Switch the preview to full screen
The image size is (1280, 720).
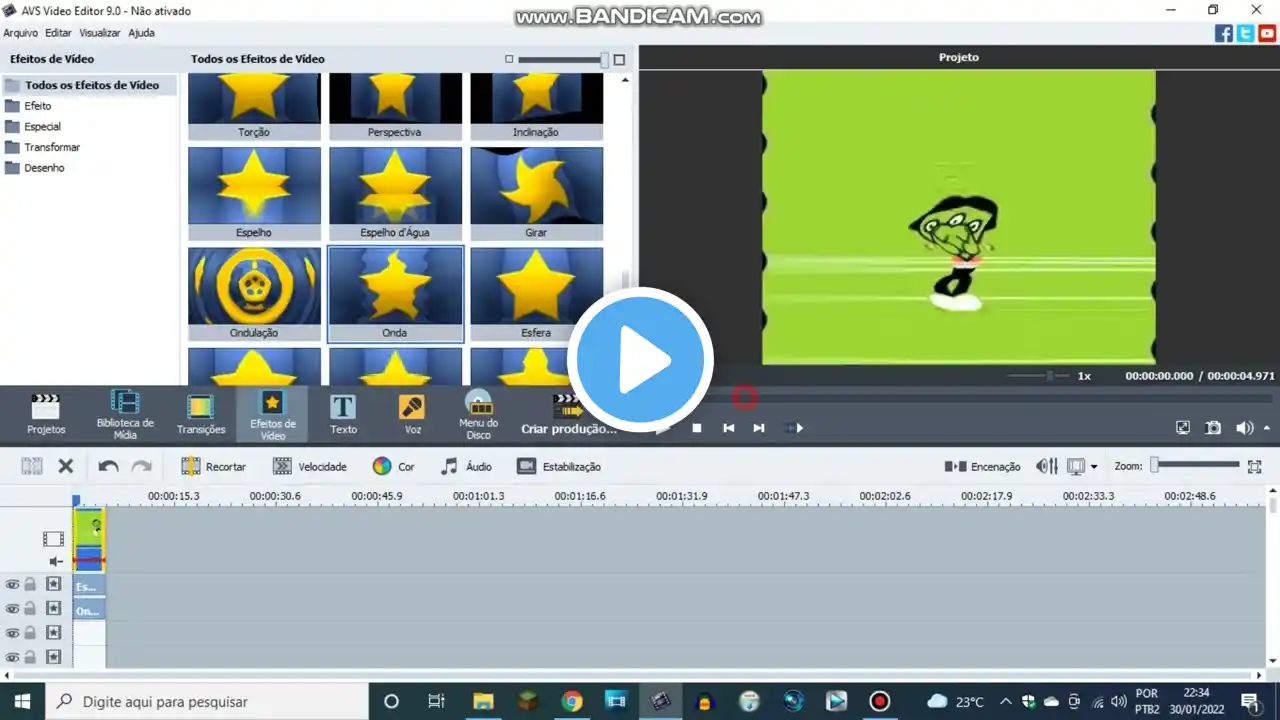point(1183,428)
